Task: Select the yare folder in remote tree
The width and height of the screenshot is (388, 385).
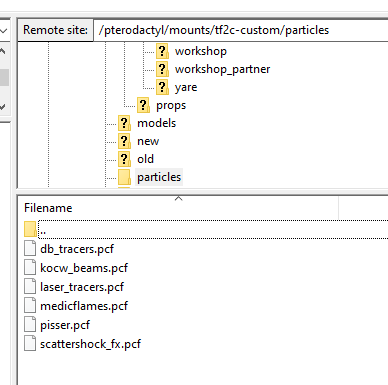Action: [186, 87]
